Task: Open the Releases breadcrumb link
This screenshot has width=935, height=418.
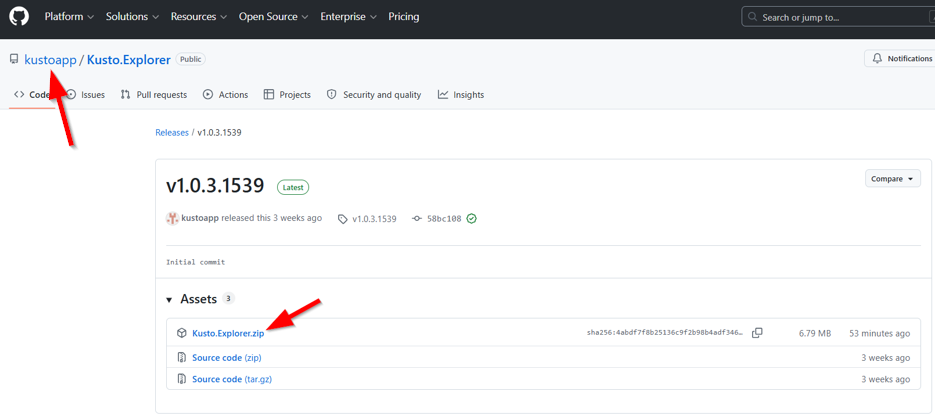Action: [172, 133]
